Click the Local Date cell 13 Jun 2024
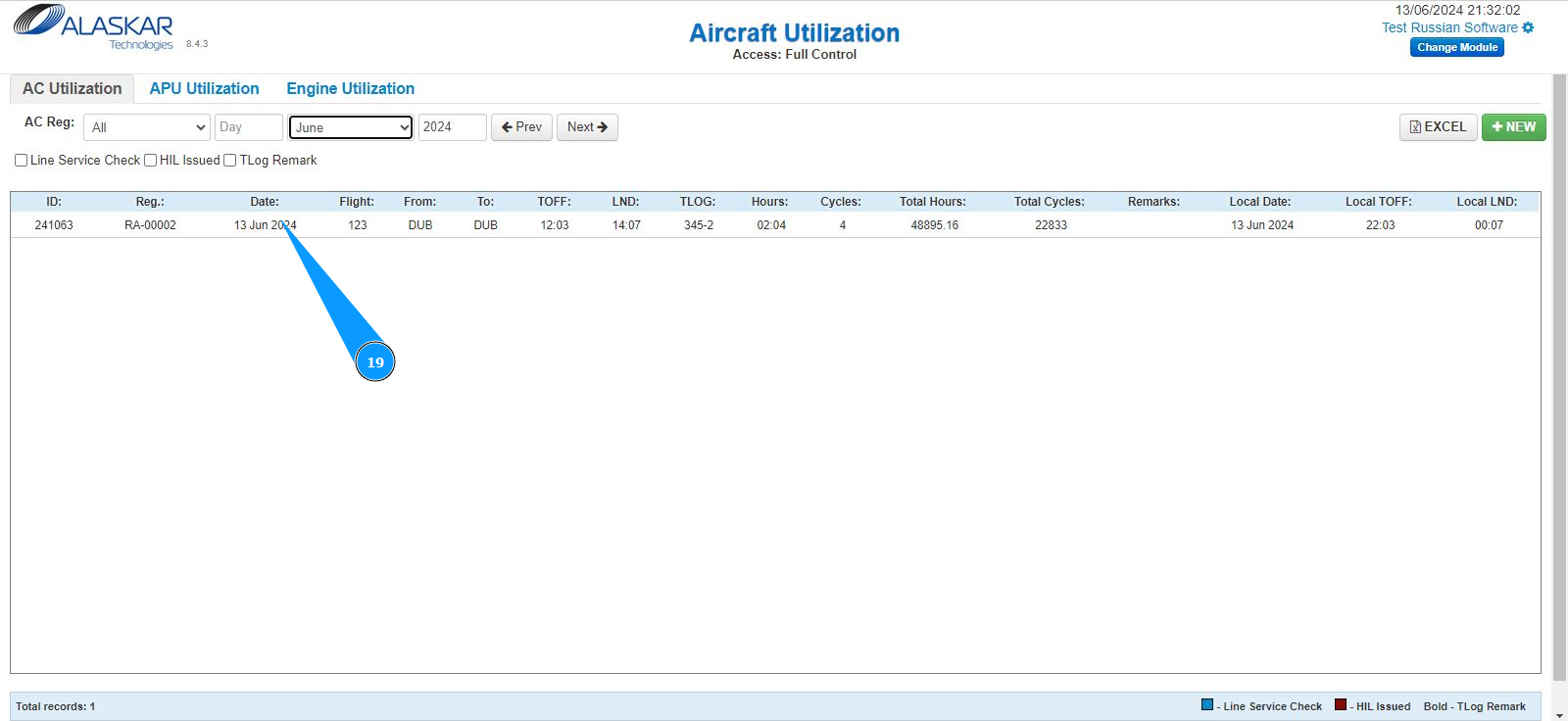This screenshot has width=1568, height=721. [x=1262, y=225]
